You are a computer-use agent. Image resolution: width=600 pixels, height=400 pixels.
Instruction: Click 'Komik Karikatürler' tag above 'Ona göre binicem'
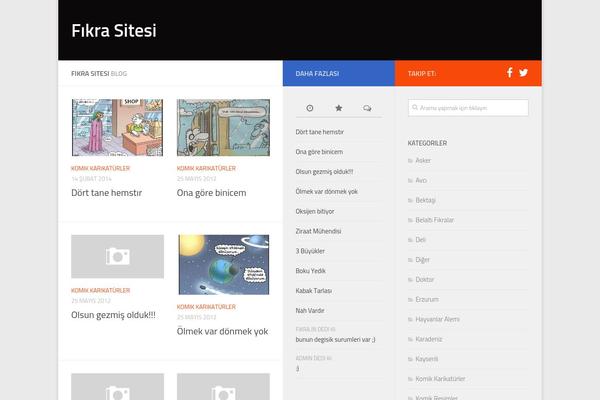[206, 168]
